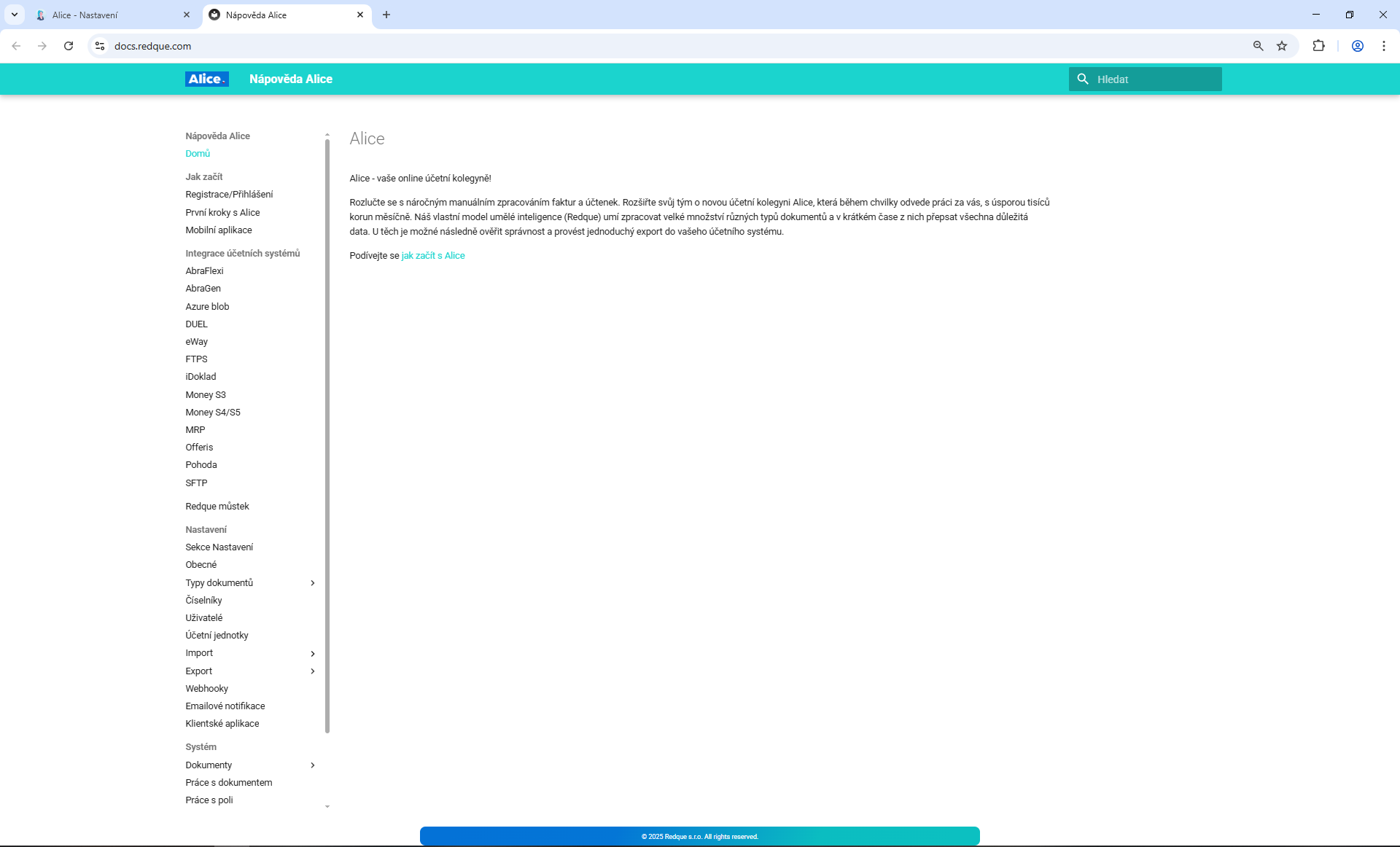Click the address bar URL docs.redque.com
Viewport: 1400px width, 847px height.
152,46
